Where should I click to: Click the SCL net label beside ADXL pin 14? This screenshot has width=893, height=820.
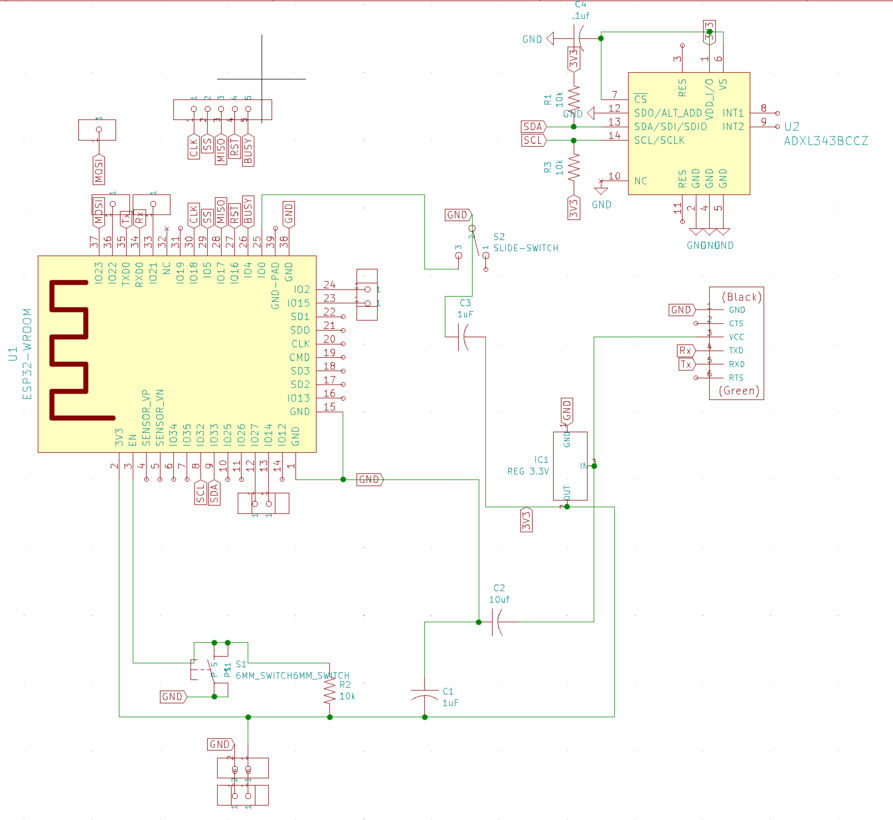point(533,140)
